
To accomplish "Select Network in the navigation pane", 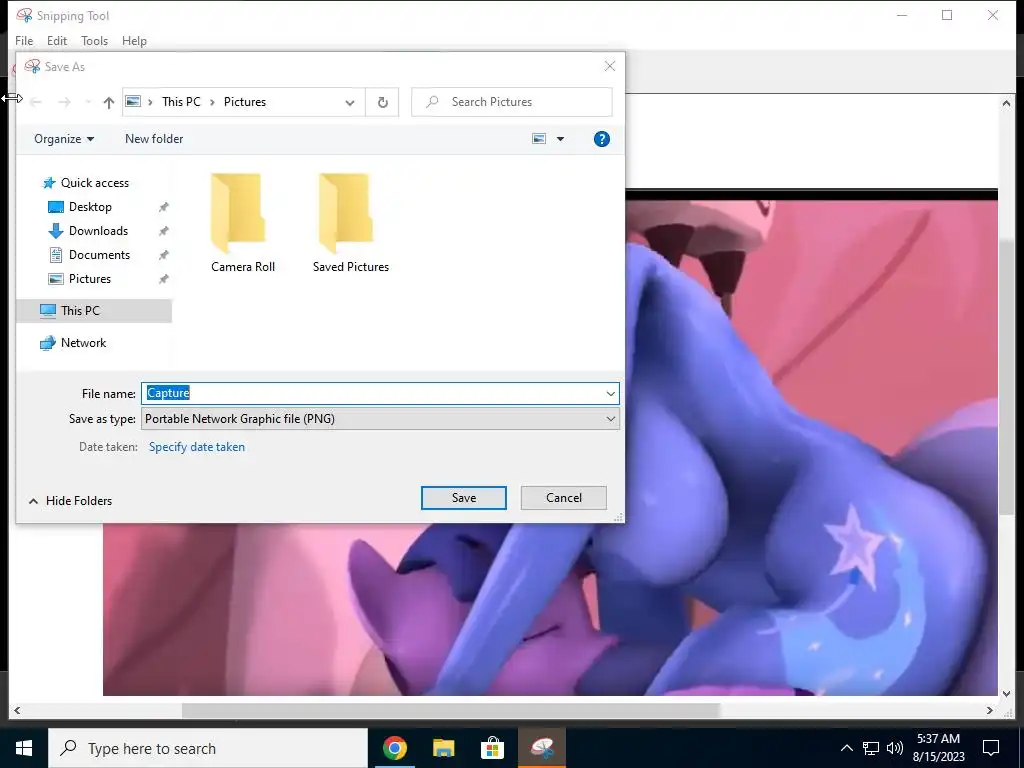I will (x=83, y=343).
